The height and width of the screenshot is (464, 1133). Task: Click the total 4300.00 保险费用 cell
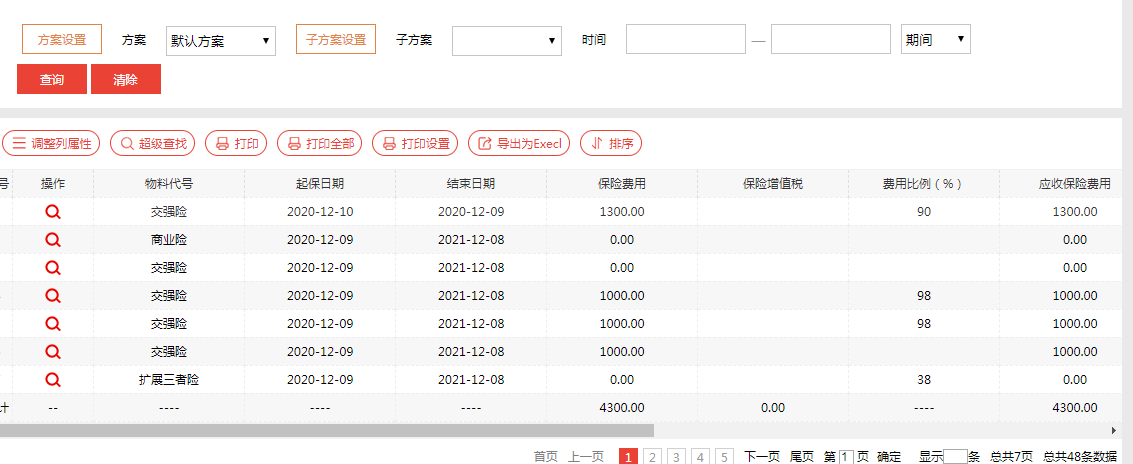[x=622, y=408]
